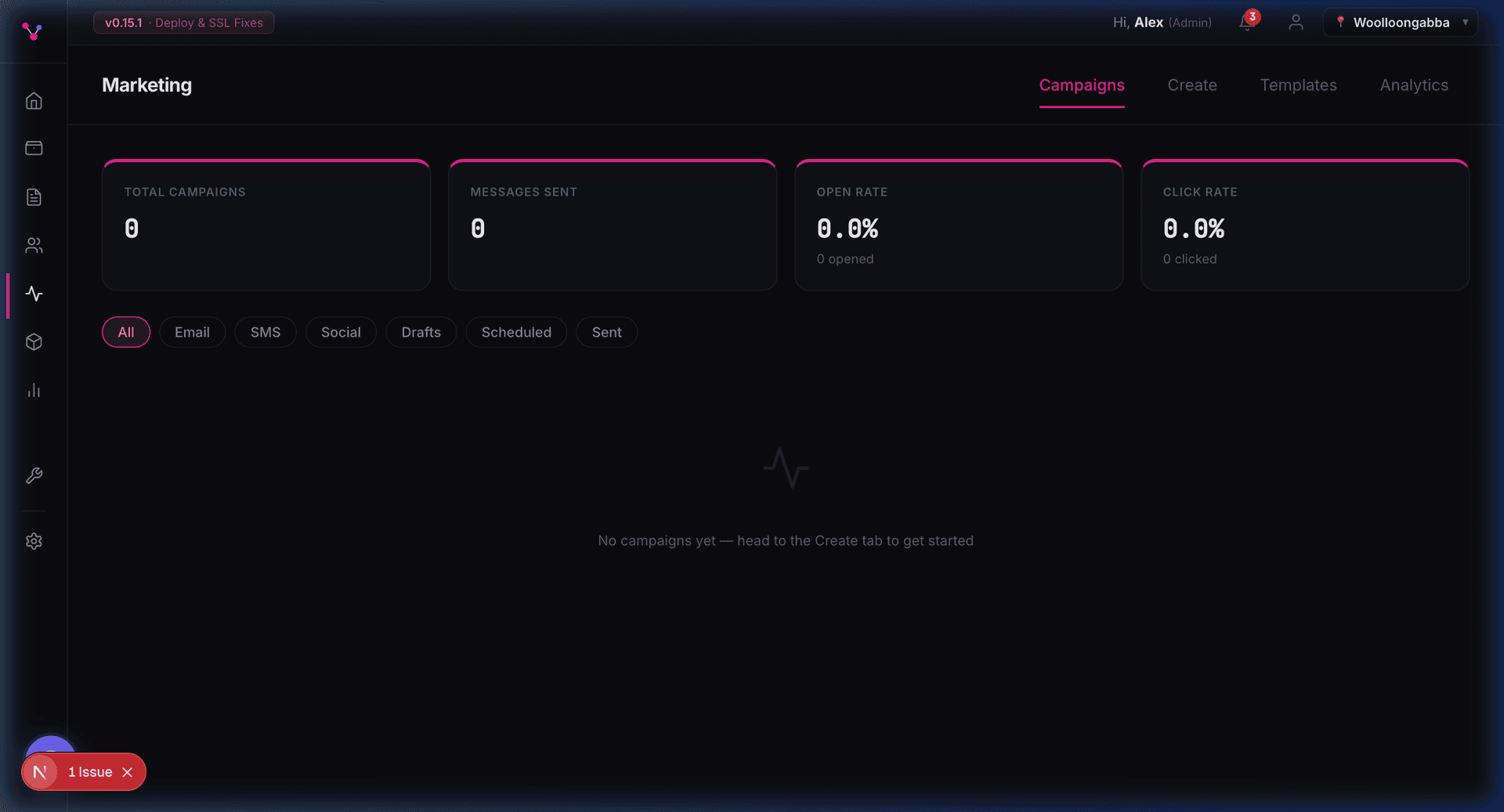1504x812 pixels.
Task: Click the v0.15.1 Deploy & SSL Fixes badge
Action: coord(183,23)
